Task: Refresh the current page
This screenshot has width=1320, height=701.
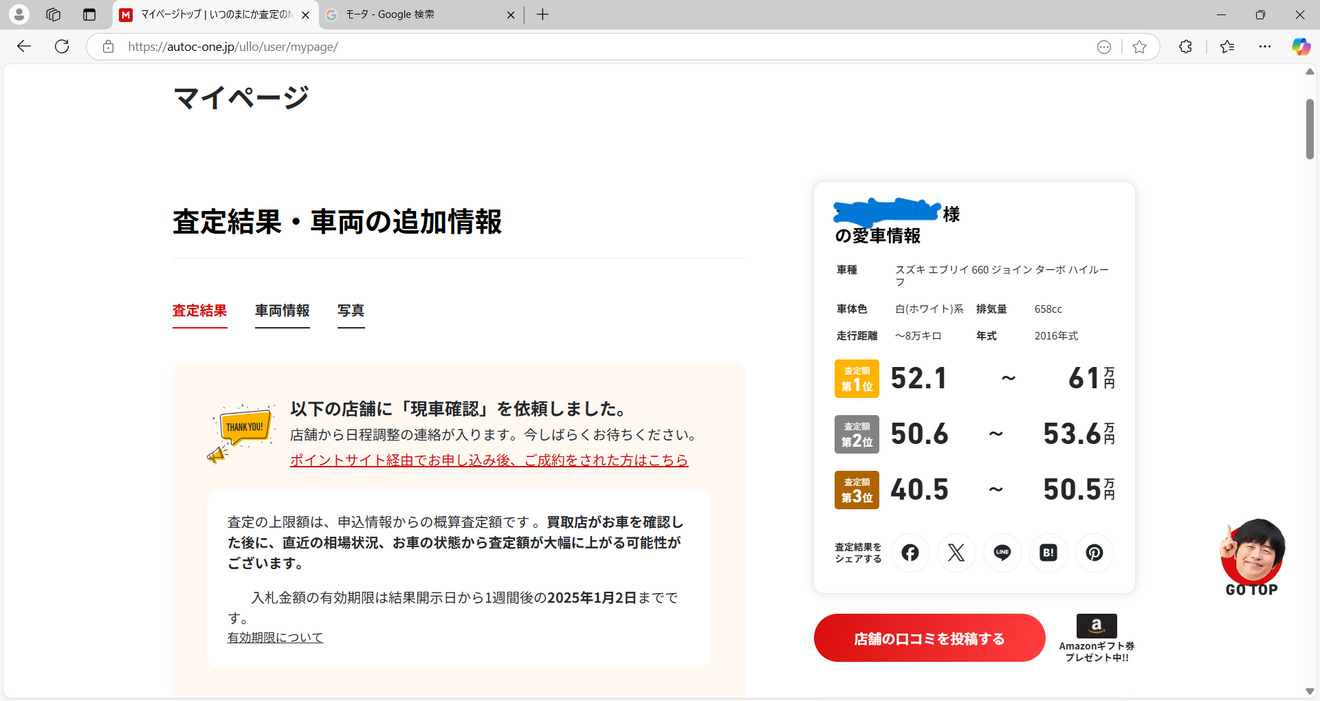Action: (x=61, y=46)
